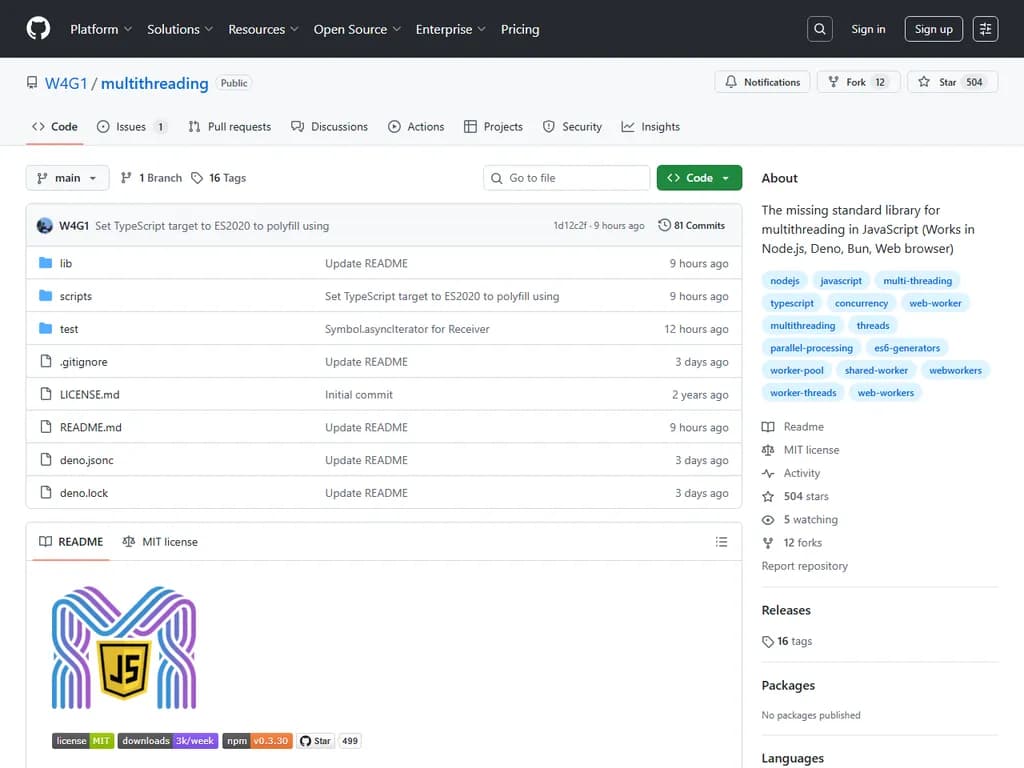Click the multithreading JS logo image
Screen dimensions: 1024x768
(124, 648)
